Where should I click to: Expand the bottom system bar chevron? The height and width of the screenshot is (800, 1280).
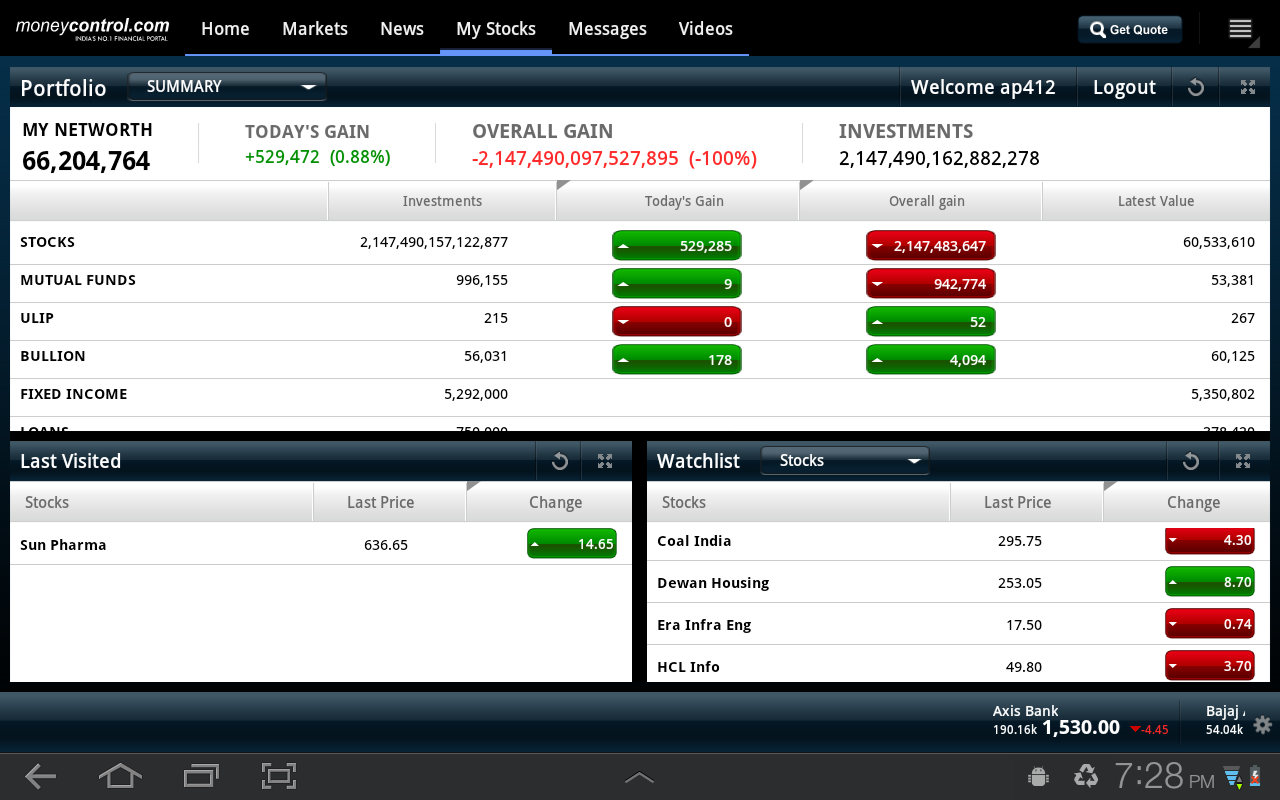pos(639,777)
